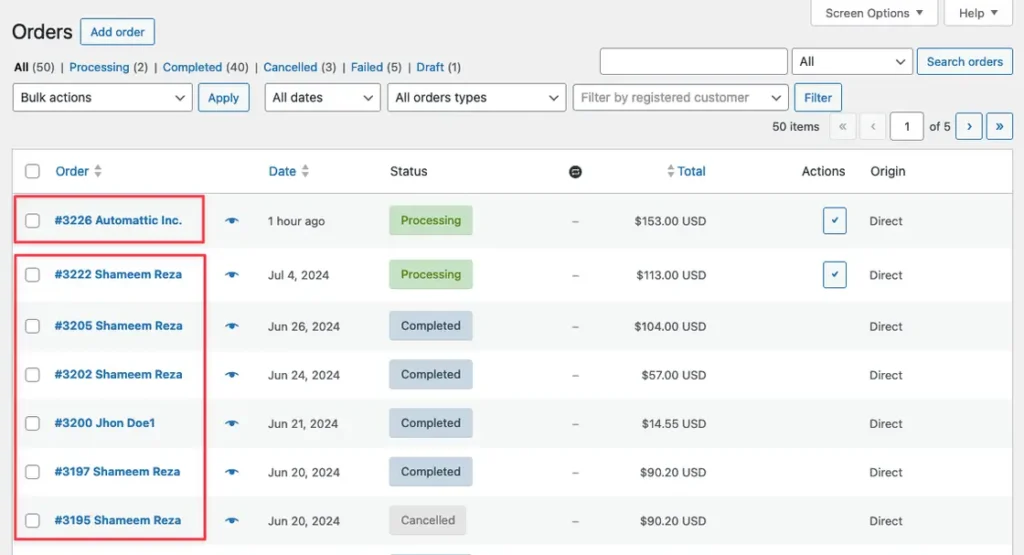Jump to last page double-arrow button
Viewport: 1024px width, 555px height.
(x=999, y=127)
